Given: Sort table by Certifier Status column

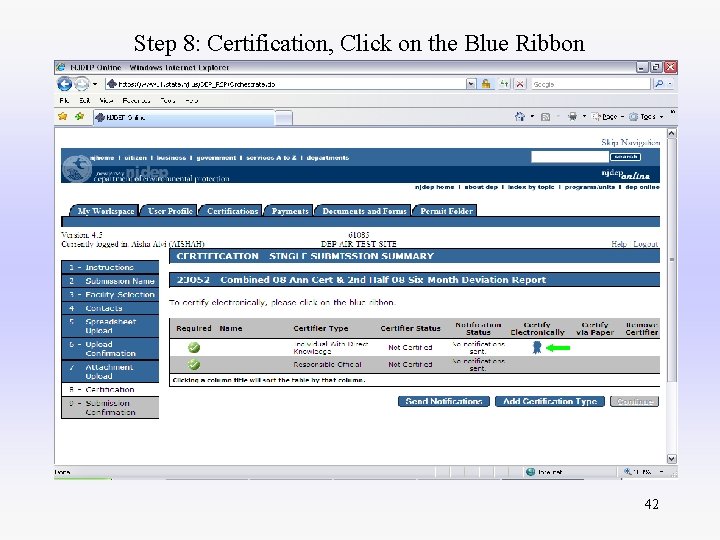Looking at the screenshot, I should [x=410, y=328].
